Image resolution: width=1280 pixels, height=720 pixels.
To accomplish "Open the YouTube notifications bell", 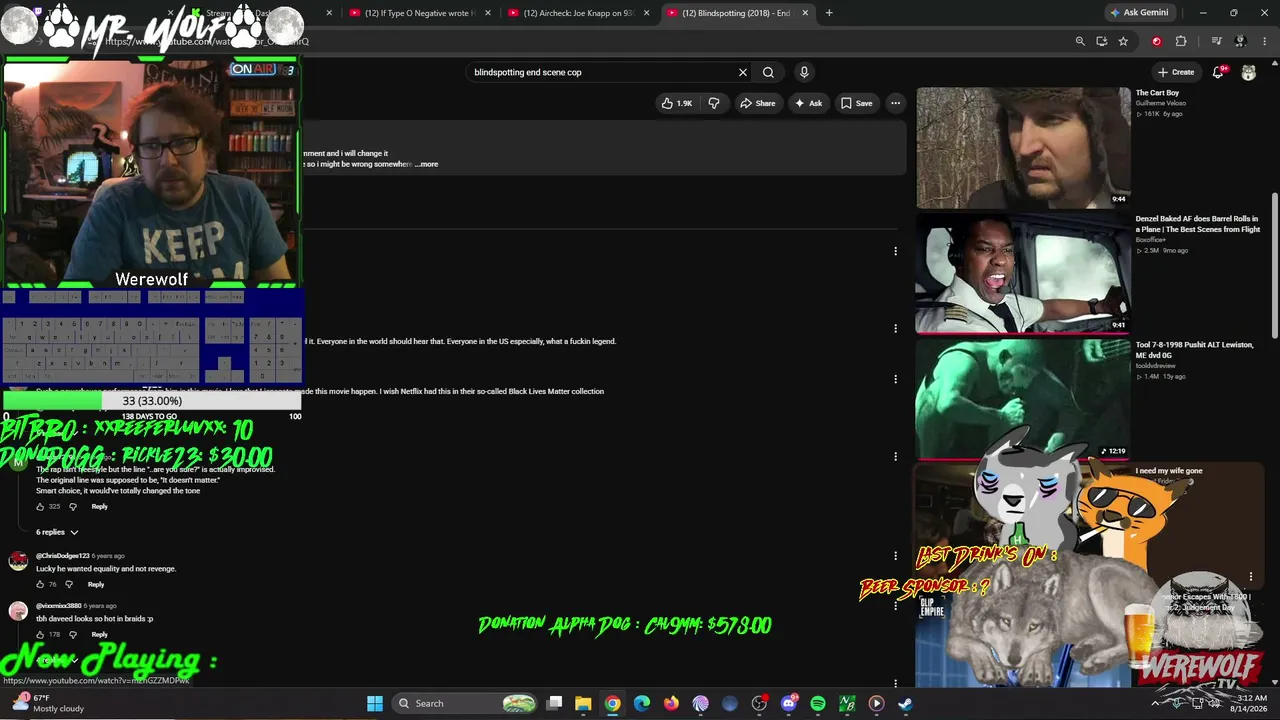I will tap(1218, 72).
